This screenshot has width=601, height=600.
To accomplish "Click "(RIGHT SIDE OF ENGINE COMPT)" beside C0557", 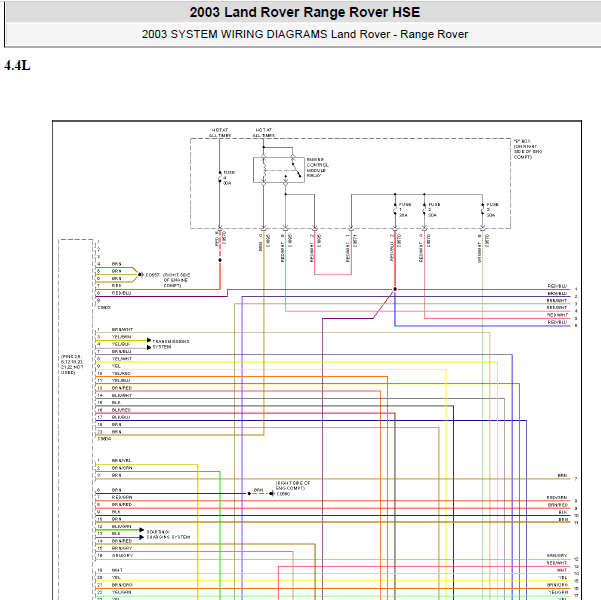I will [x=176, y=280].
